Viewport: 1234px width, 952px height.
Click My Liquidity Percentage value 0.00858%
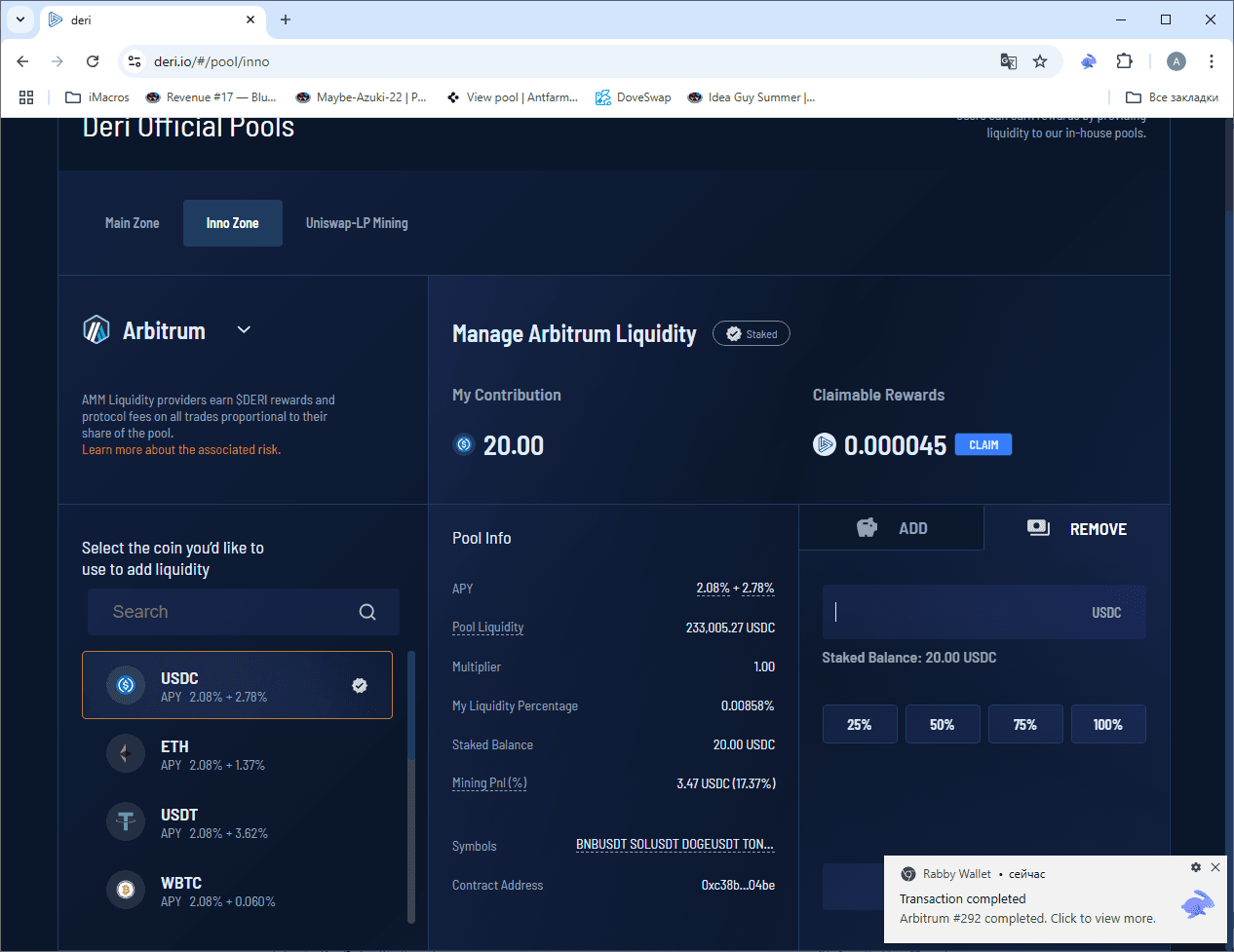tap(748, 705)
